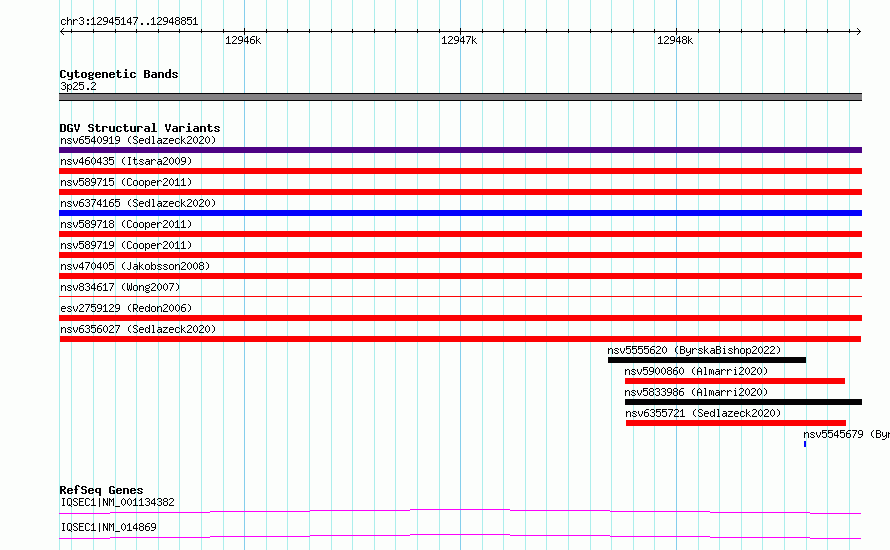Click the 3p25.2 band label
The width and height of the screenshot is (890, 550).
[78, 86]
